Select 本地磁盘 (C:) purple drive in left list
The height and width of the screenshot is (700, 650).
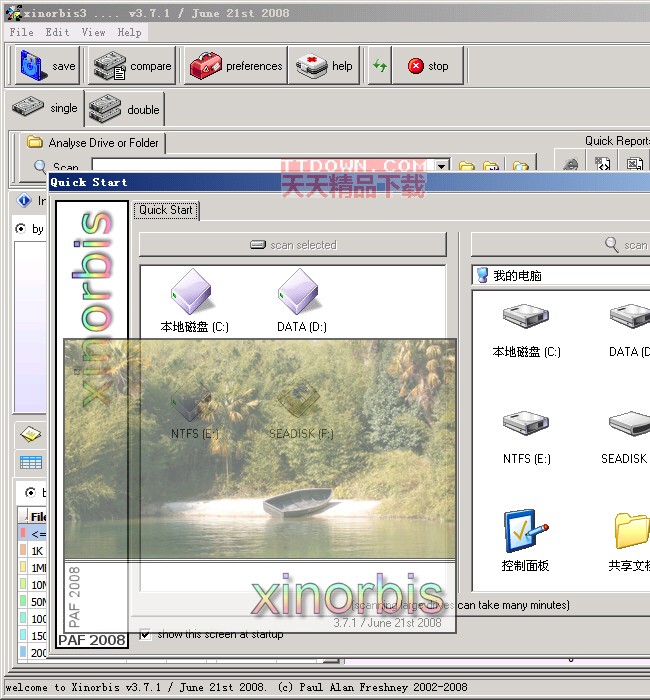coord(194,301)
